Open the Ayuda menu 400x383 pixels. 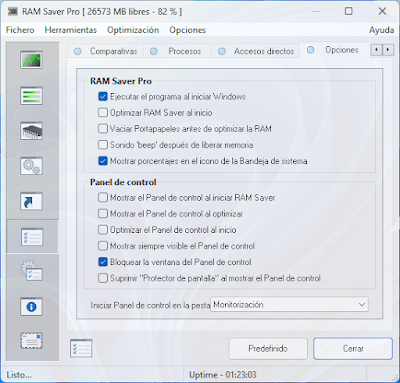[381, 30]
